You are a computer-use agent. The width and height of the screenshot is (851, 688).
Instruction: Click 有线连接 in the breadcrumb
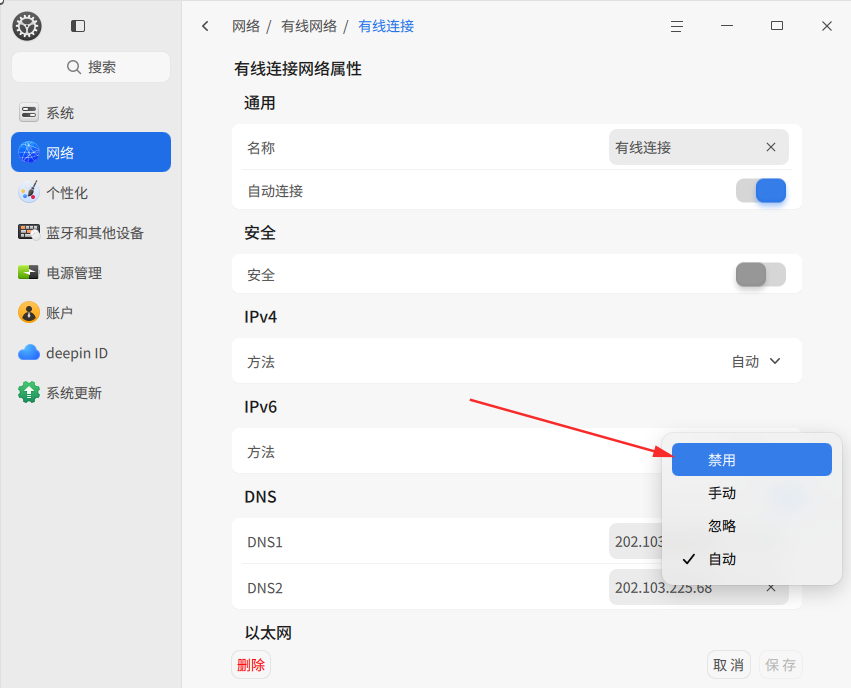386,26
